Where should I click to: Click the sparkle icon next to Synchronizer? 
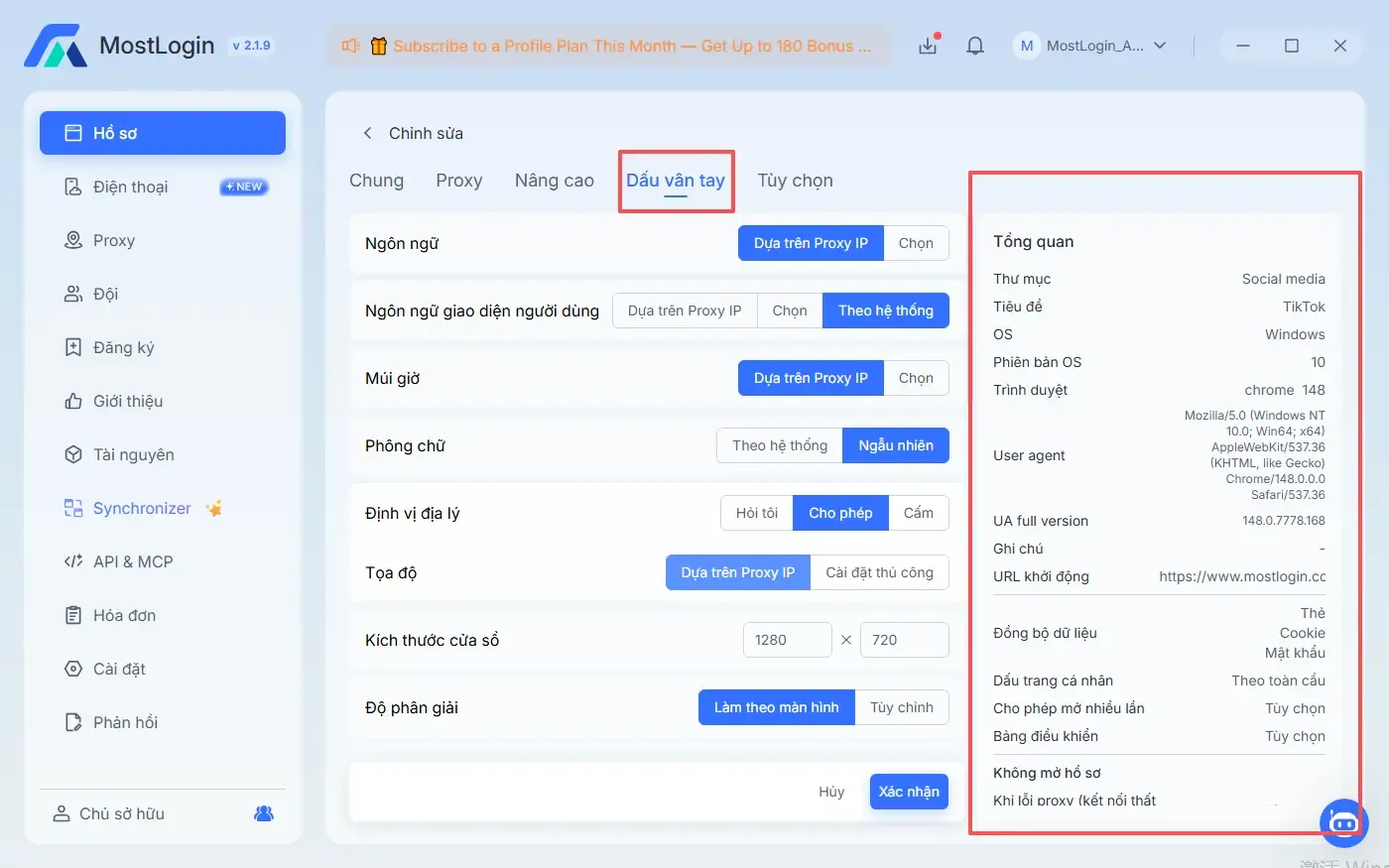213,508
